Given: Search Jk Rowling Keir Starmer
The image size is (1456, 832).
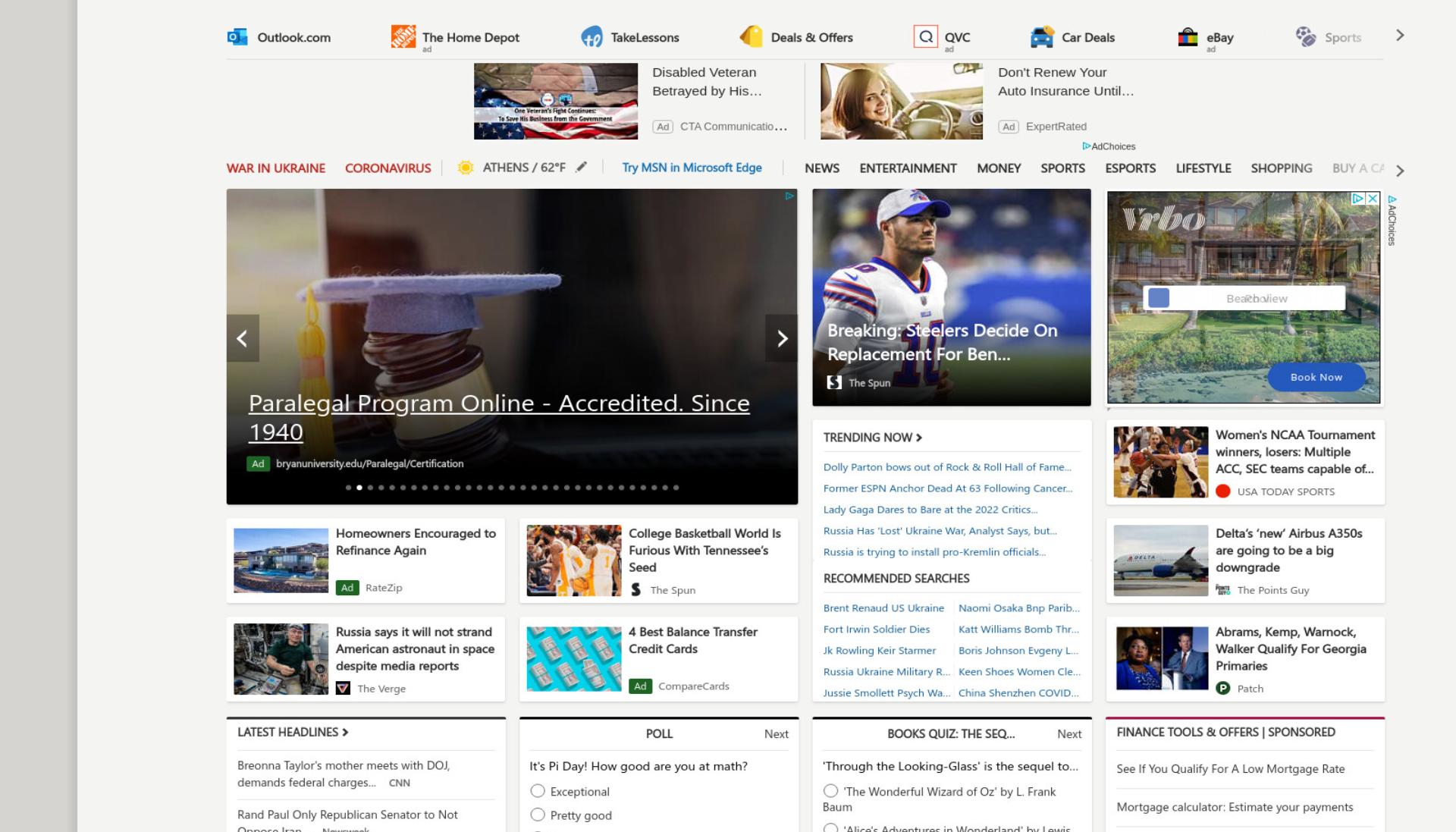Looking at the screenshot, I should 880,651.
